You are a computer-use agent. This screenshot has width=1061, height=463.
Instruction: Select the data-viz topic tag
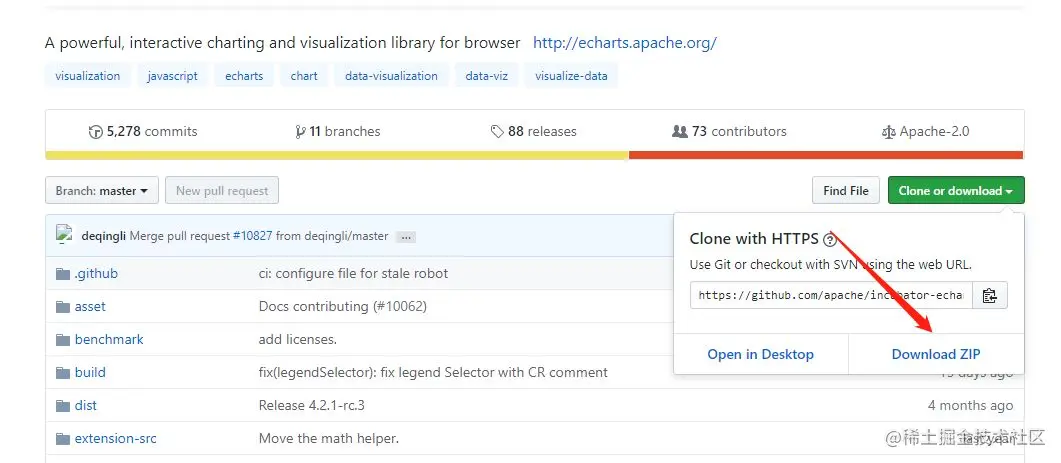[487, 76]
